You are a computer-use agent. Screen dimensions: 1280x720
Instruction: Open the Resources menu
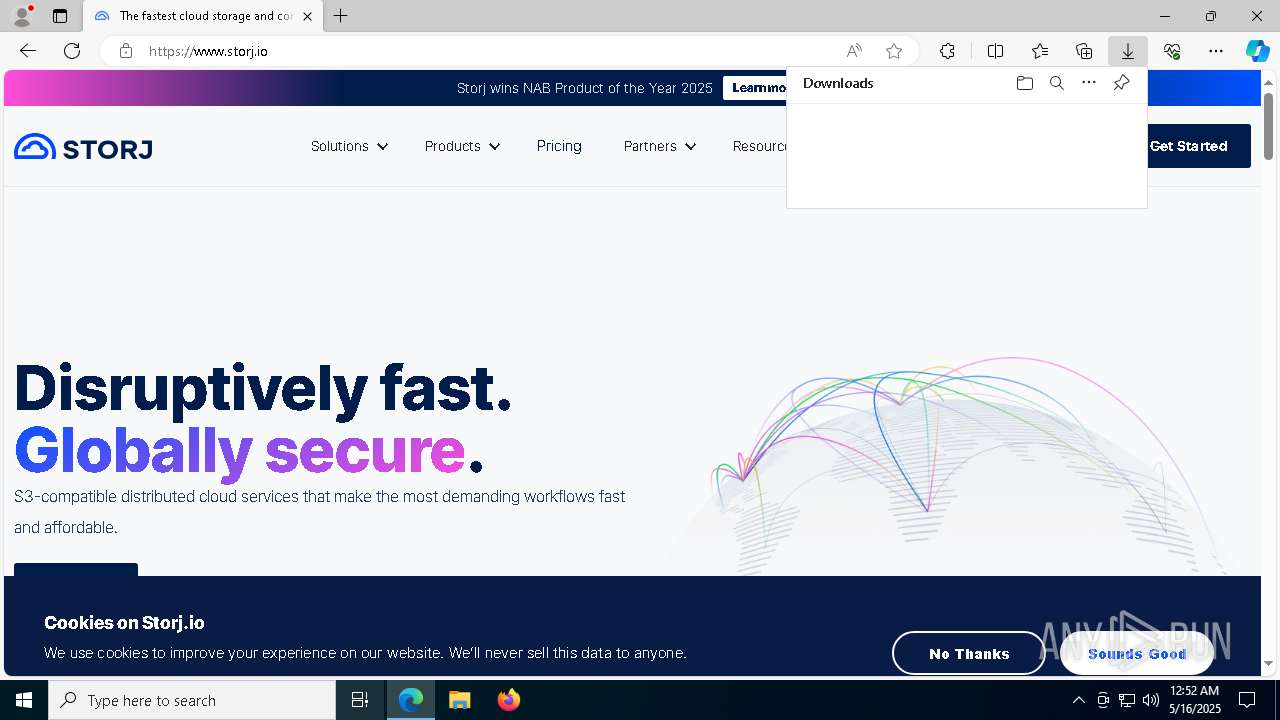[759, 146]
